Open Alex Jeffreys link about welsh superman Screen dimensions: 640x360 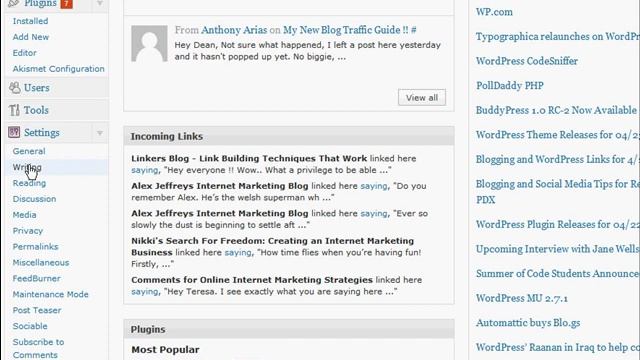pos(220,186)
